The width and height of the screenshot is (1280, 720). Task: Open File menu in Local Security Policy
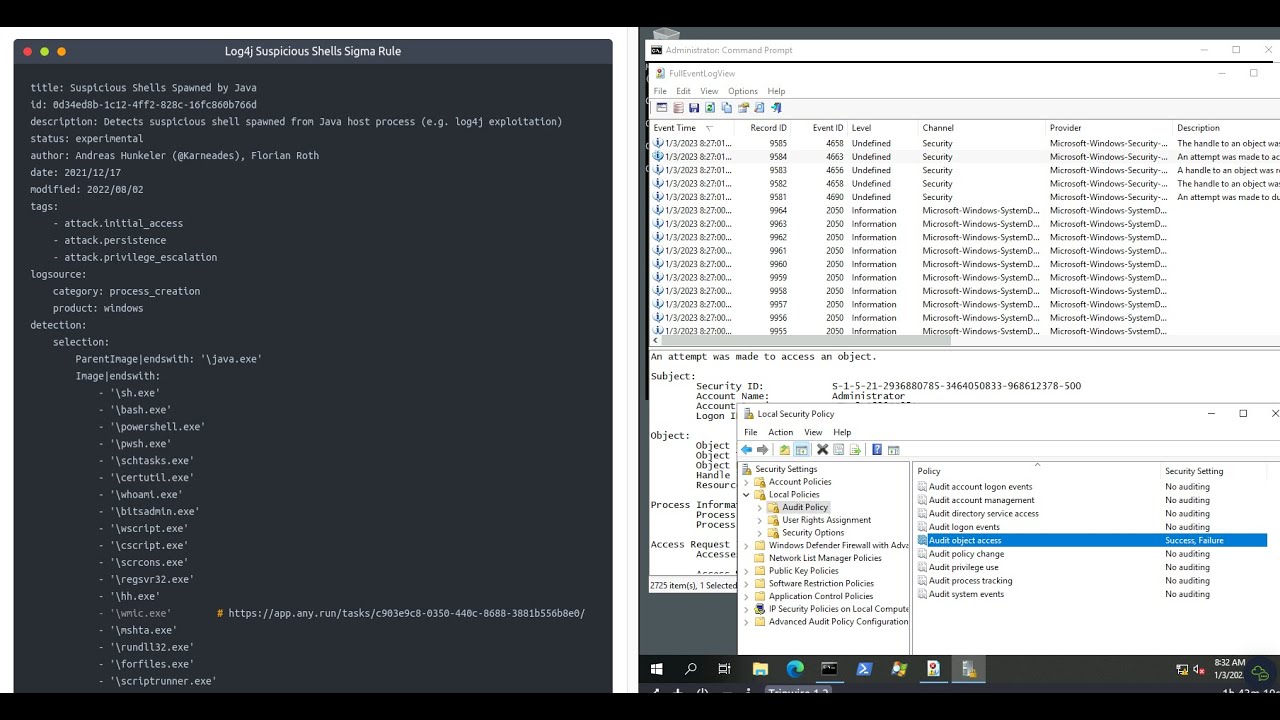point(750,432)
